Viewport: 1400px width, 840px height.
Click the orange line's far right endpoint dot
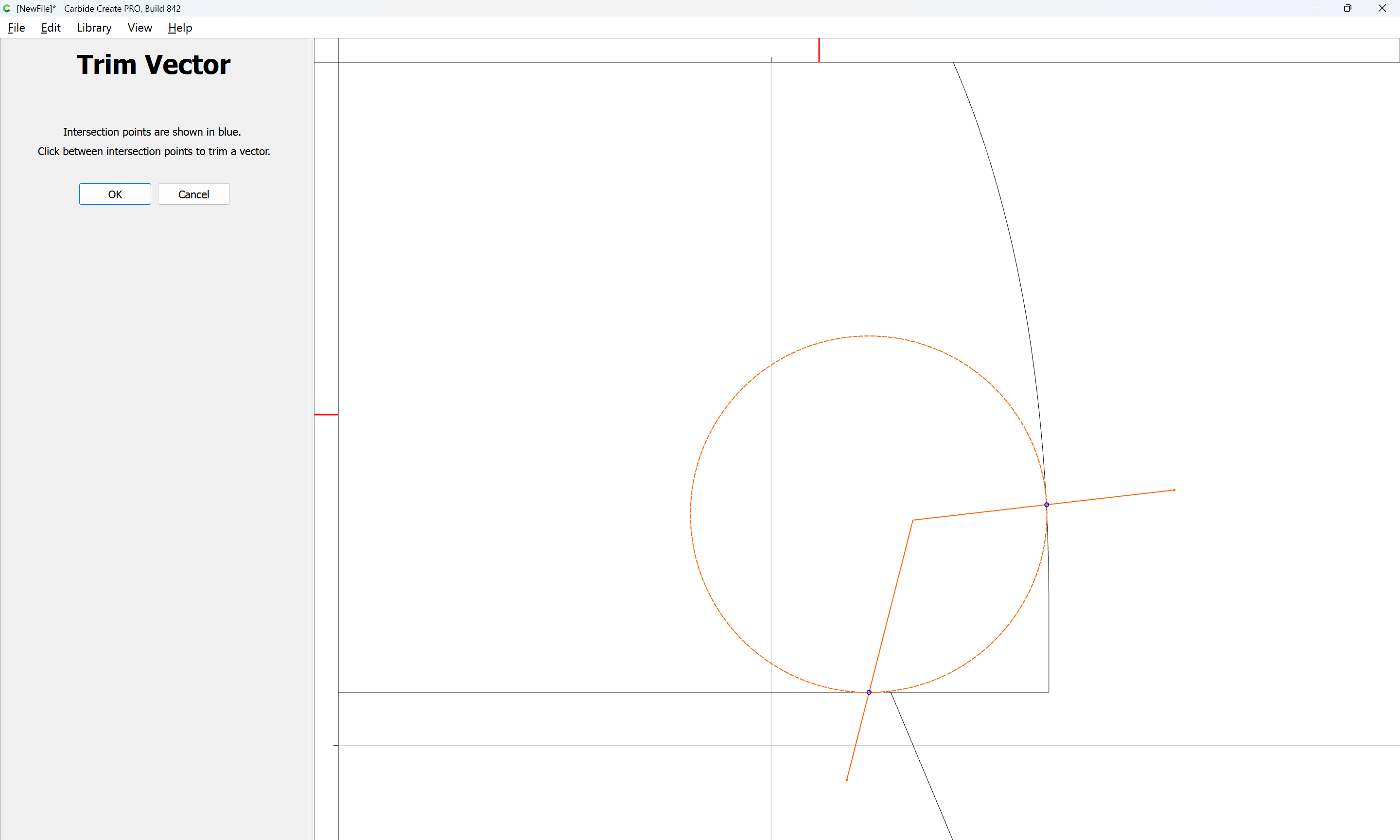point(1174,490)
